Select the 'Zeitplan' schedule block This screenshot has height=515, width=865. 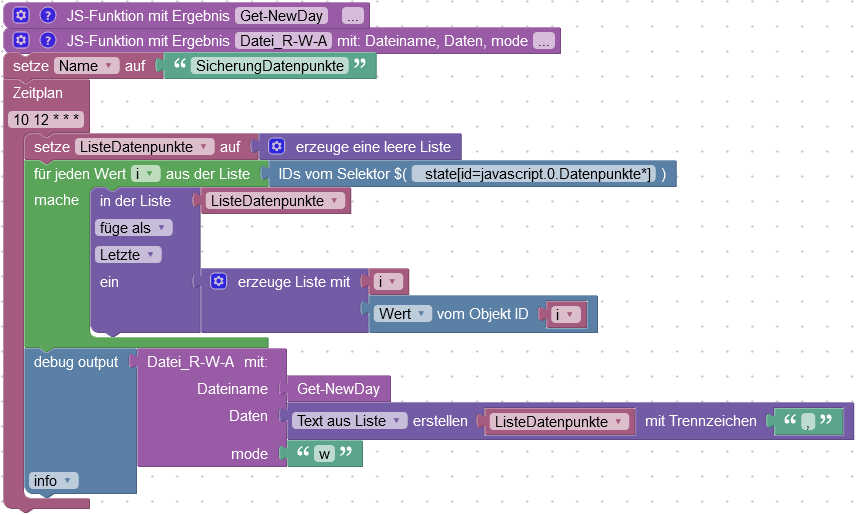coord(38,93)
